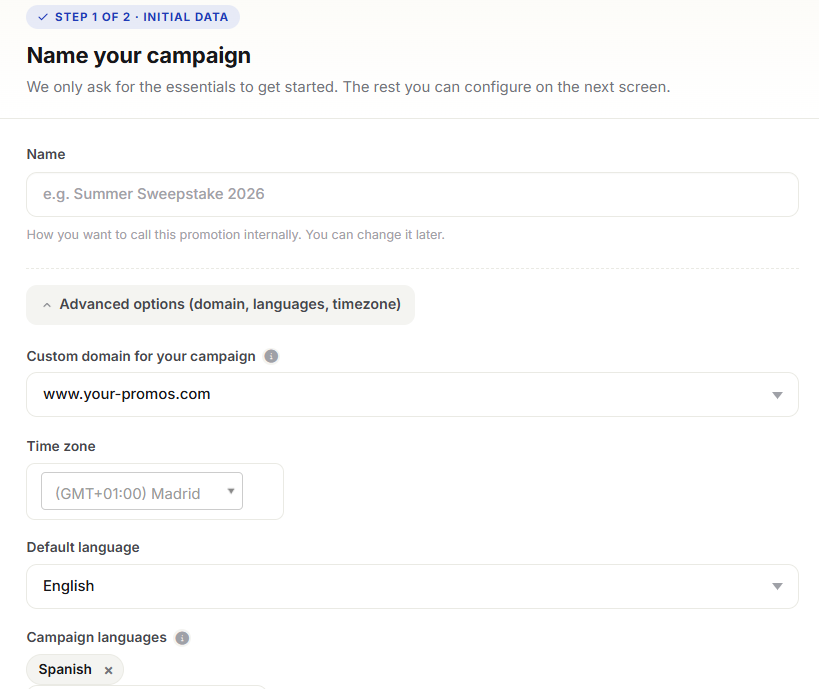The height and width of the screenshot is (689, 819).
Task: Click the small triangle on the Madrid time zone select
Action: [x=231, y=491]
